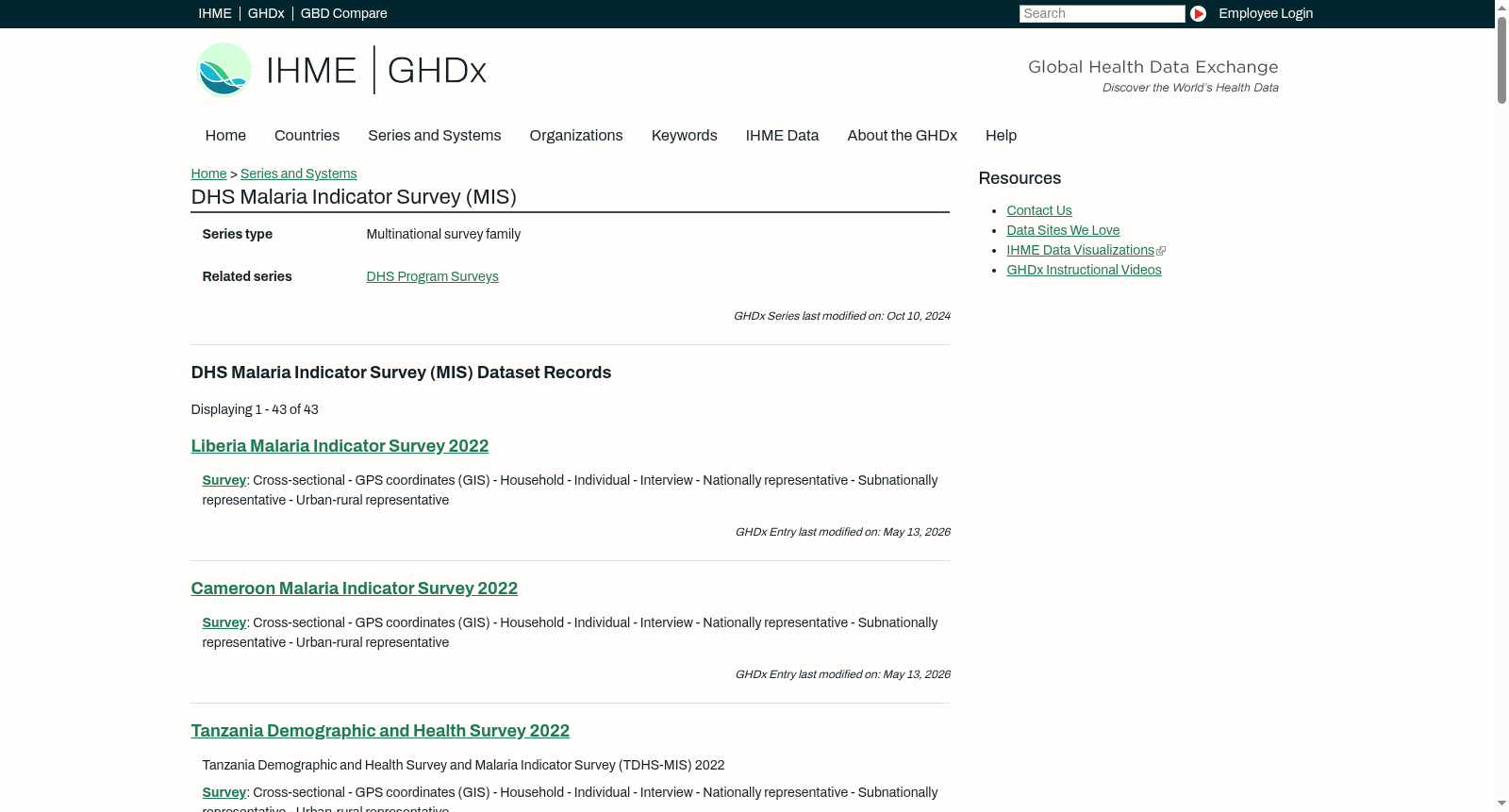
Task: Select the 'Multinational survey family' value
Action: tap(443, 234)
